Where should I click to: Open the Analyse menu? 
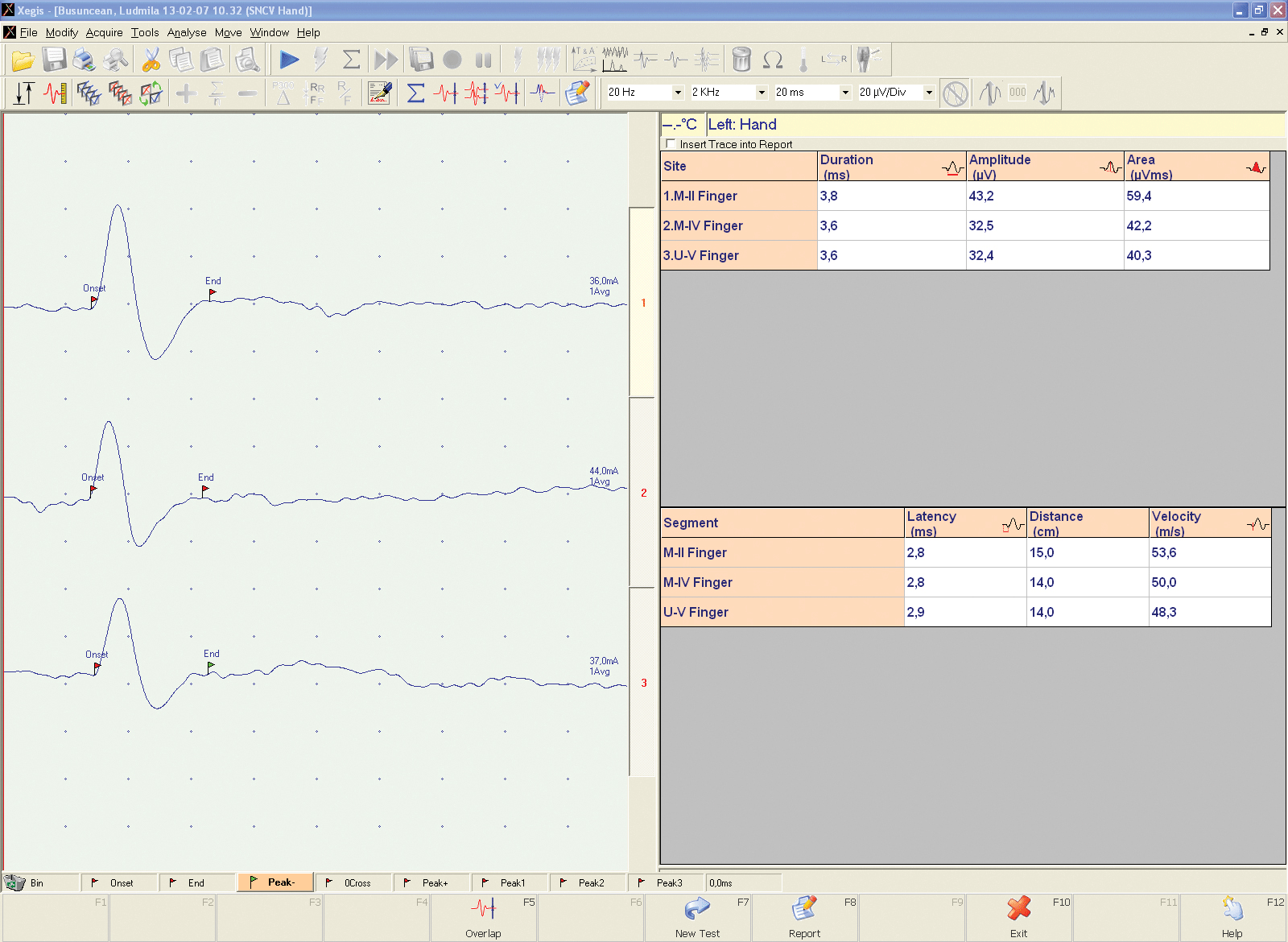click(x=187, y=32)
